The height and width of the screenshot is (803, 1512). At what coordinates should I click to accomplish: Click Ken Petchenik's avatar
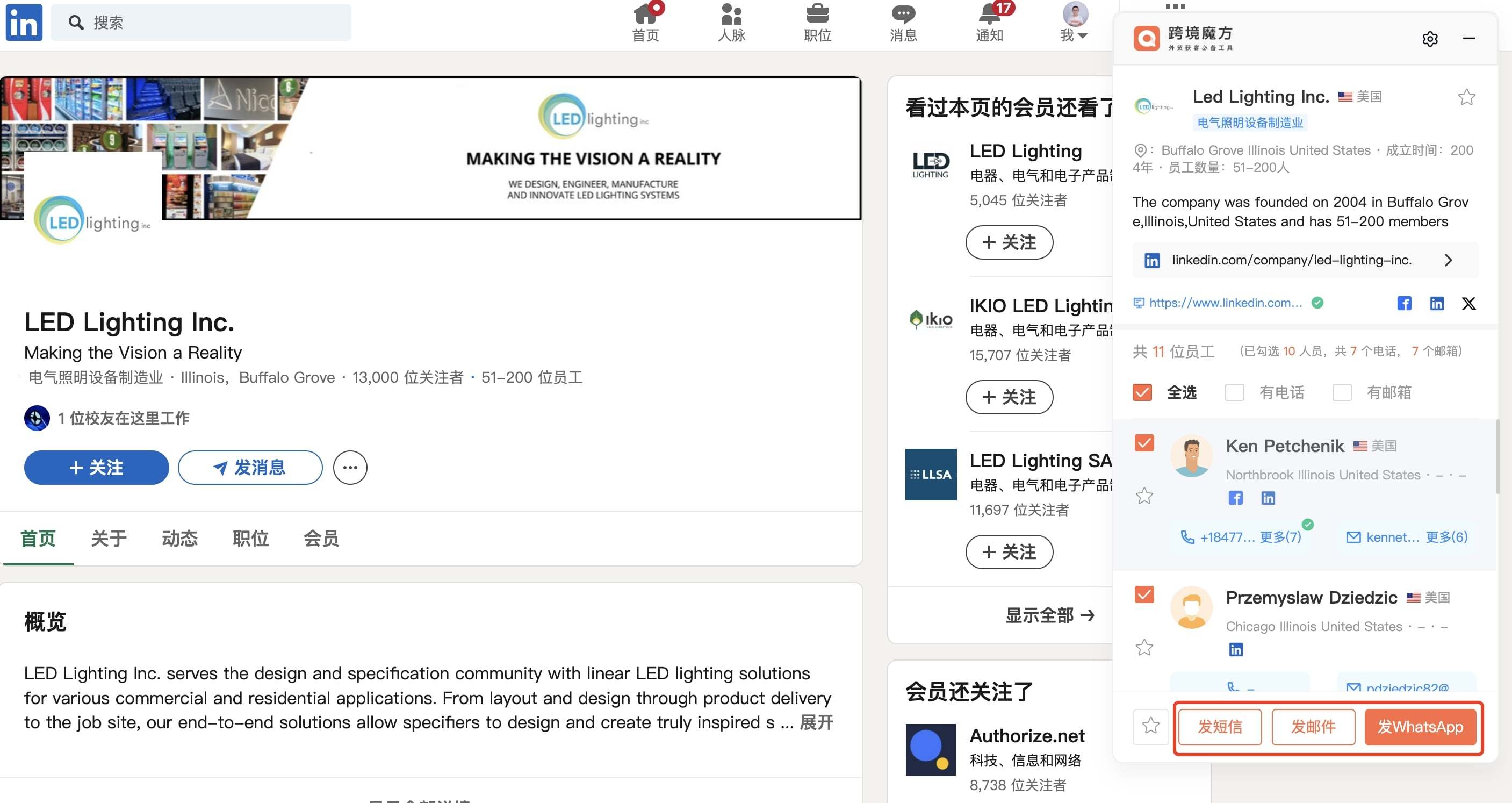point(1191,456)
